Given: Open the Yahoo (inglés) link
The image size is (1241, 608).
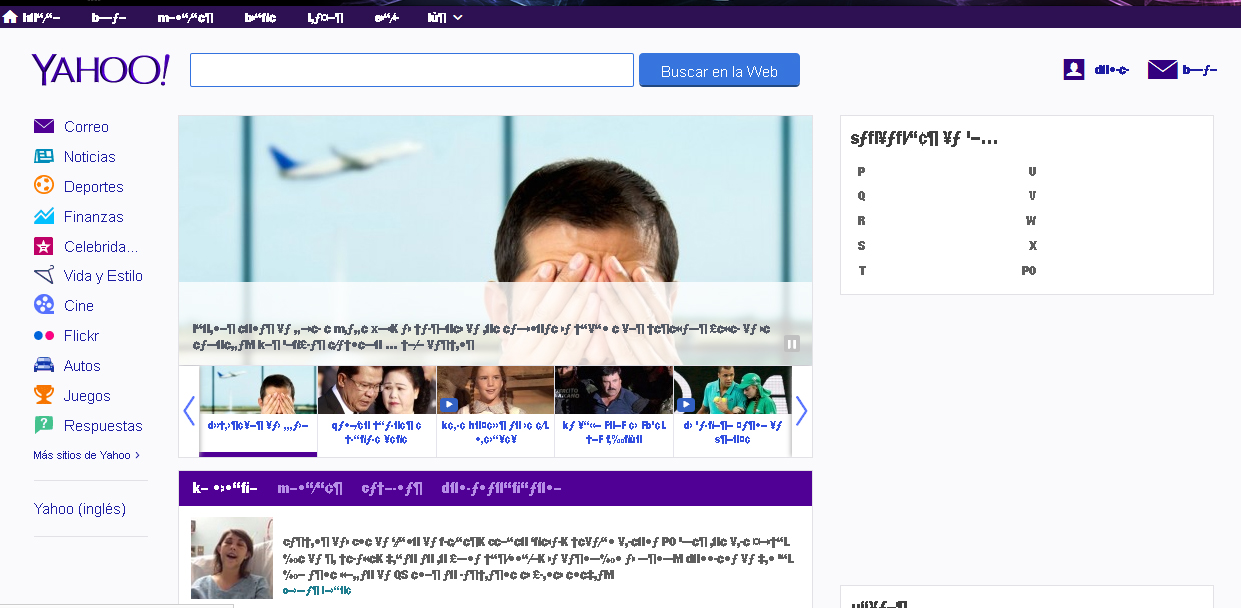Looking at the screenshot, I should (x=80, y=509).
